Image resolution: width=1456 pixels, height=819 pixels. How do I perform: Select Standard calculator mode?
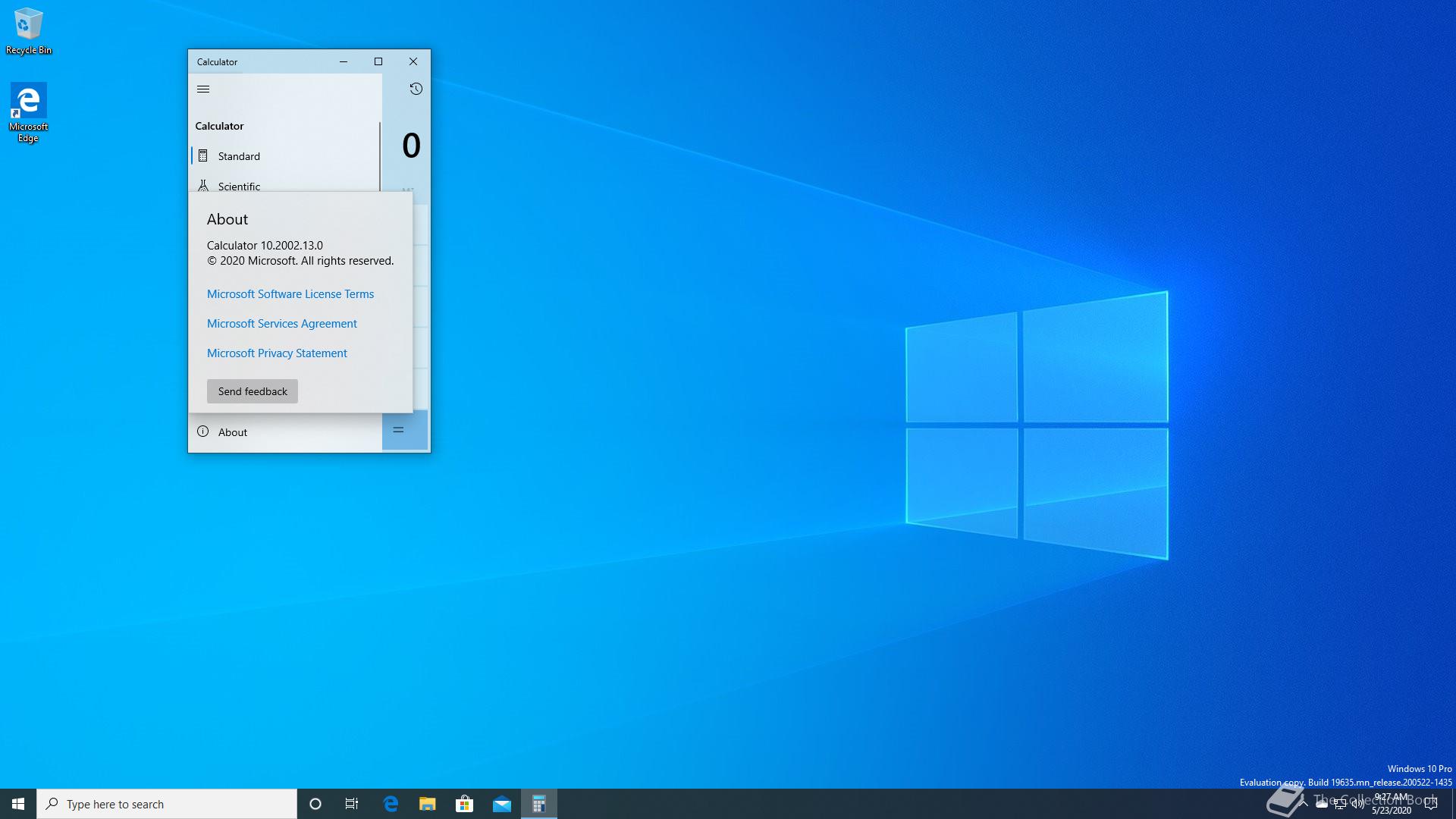285,156
